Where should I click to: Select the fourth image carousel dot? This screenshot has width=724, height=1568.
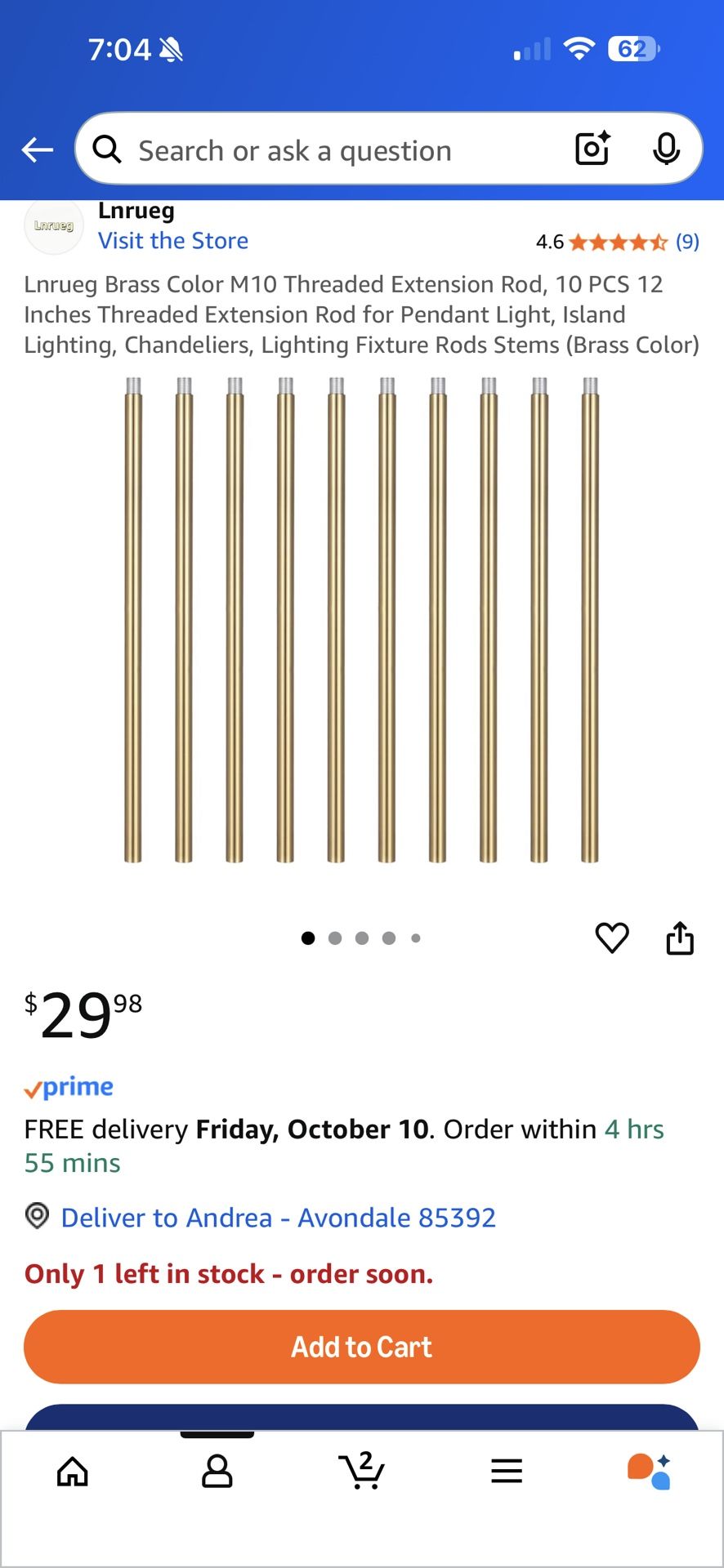tap(389, 938)
